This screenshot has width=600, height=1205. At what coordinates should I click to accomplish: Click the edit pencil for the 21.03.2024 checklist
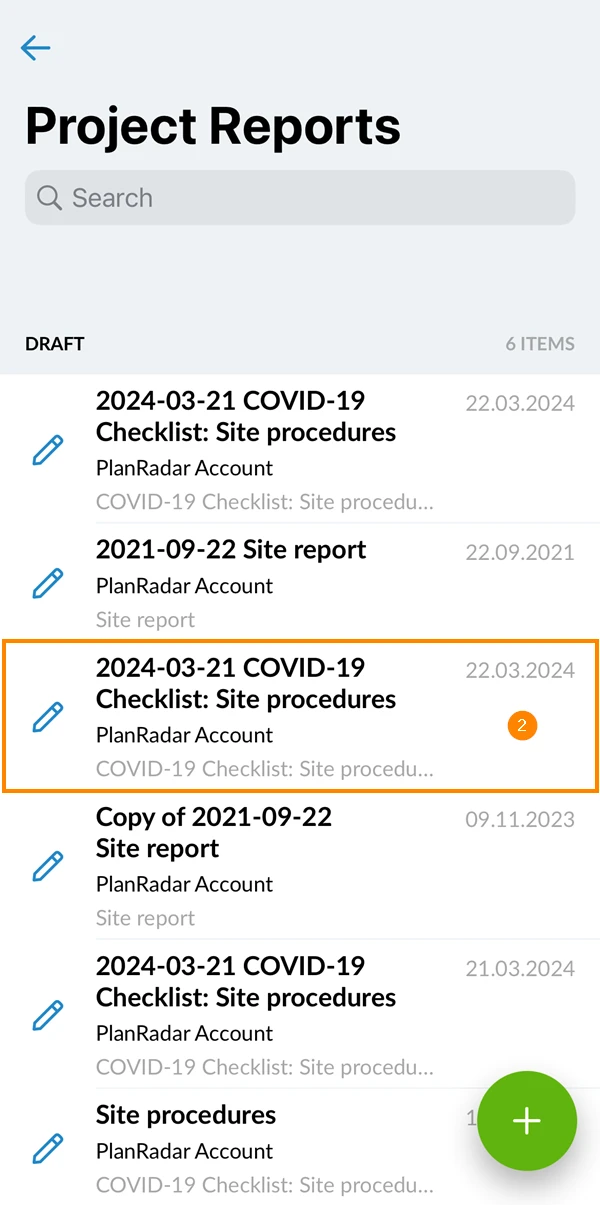[48, 1015]
